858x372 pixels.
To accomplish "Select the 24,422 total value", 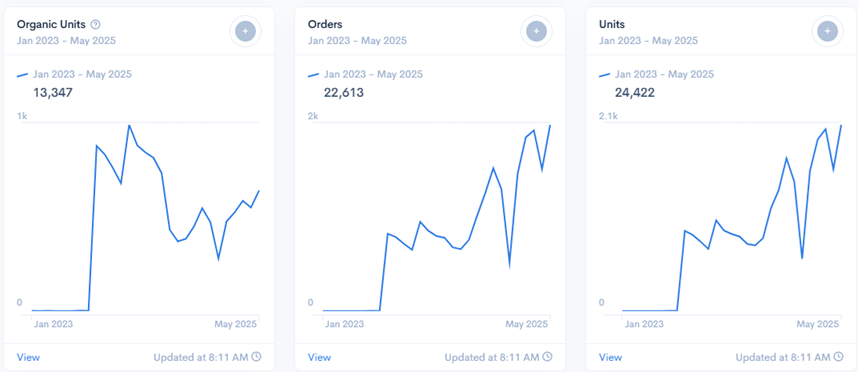I will click(x=635, y=92).
